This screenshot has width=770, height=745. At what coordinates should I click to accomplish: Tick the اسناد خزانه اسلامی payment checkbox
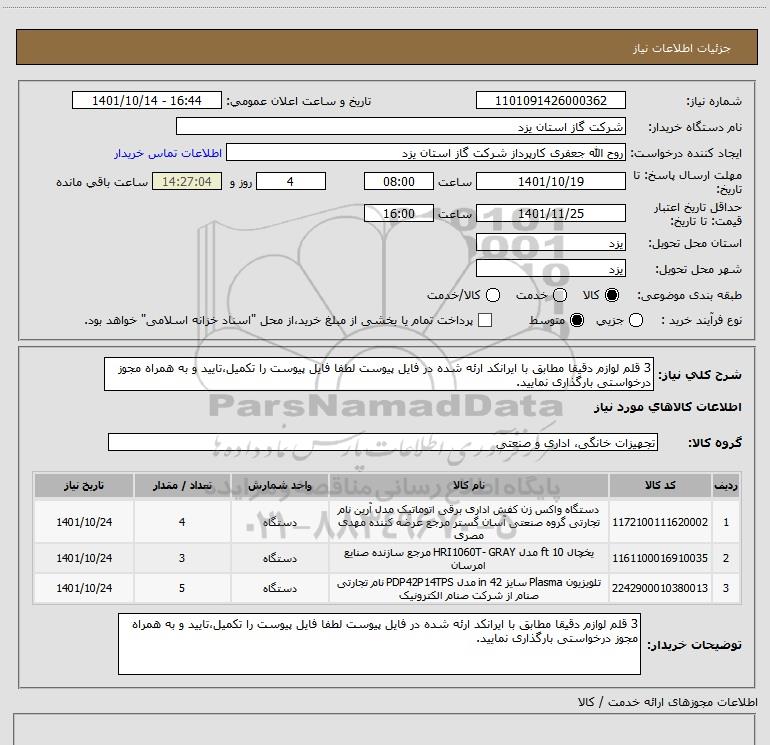point(485,320)
